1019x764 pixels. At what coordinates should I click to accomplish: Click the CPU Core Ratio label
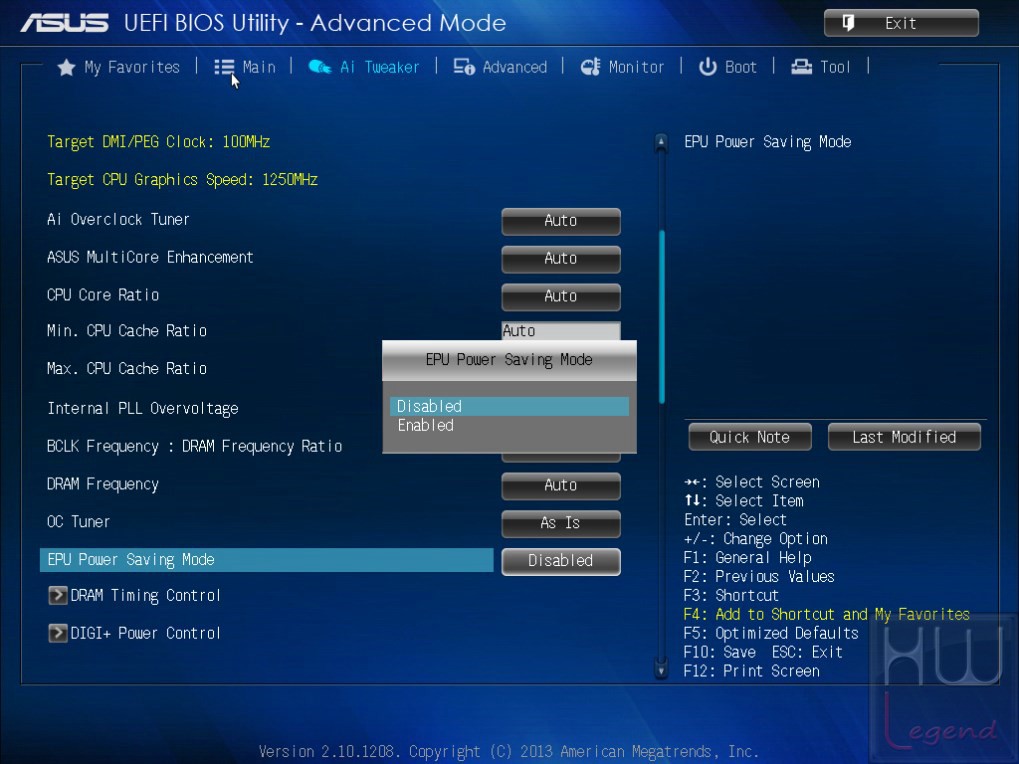point(103,295)
